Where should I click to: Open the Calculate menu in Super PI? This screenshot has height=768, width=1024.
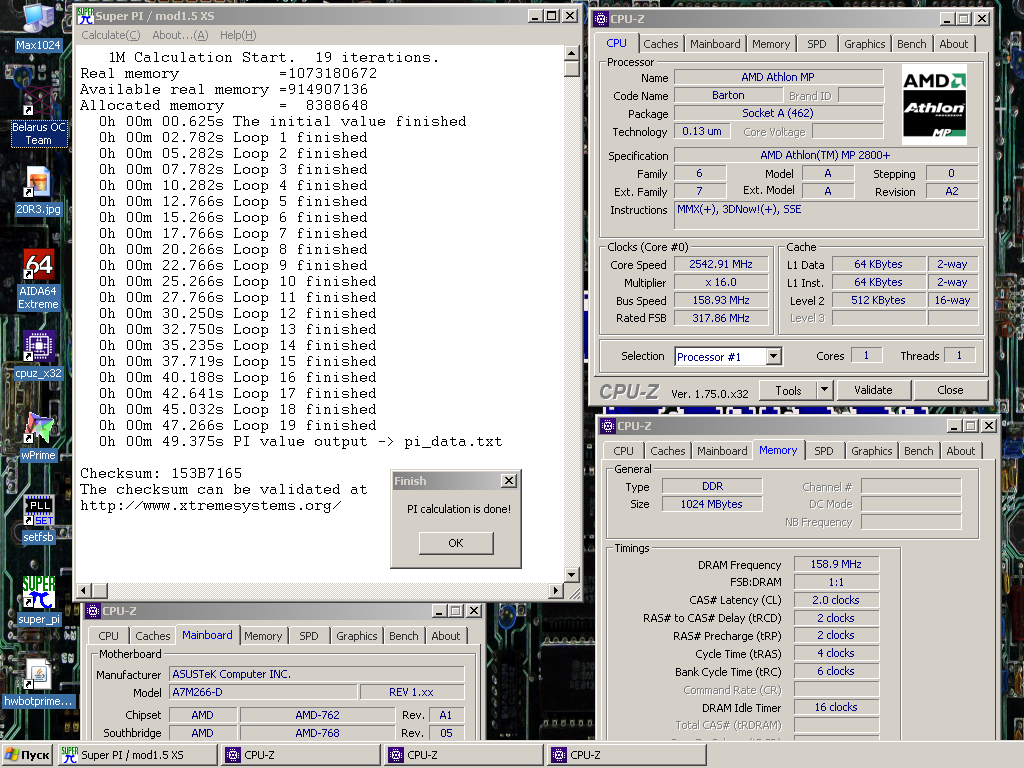pyautogui.click(x=110, y=35)
